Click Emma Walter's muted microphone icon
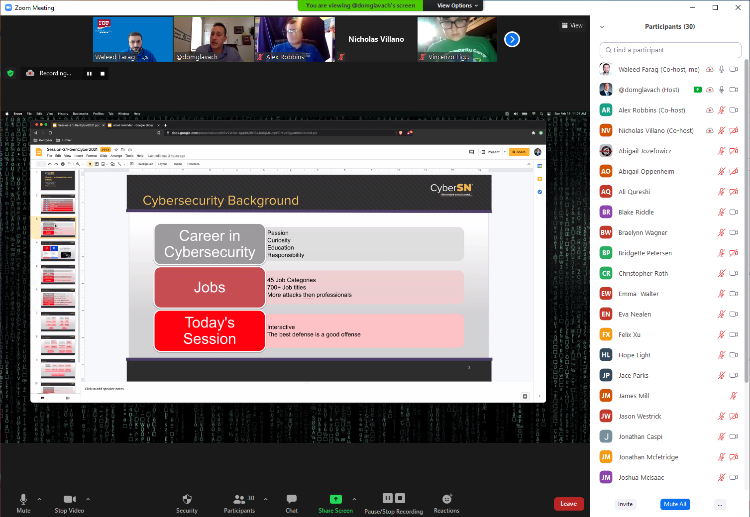Viewport: 750px width, 517px height. point(721,294)
